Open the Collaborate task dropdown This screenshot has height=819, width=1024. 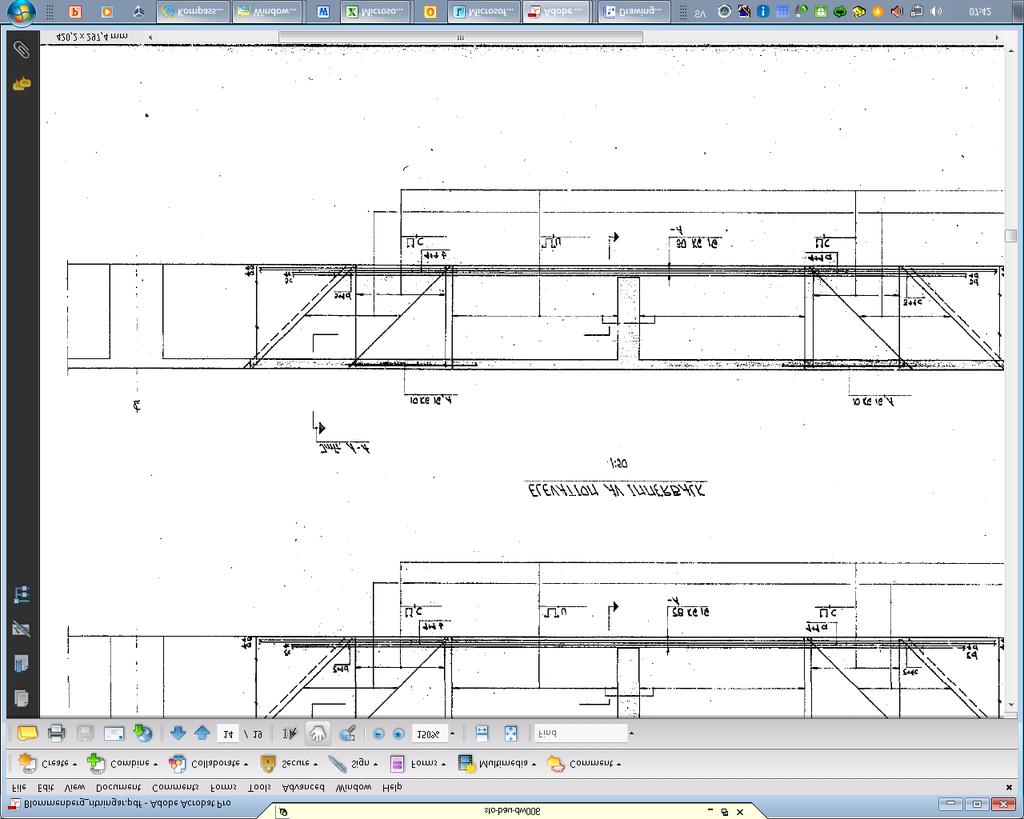208,763
